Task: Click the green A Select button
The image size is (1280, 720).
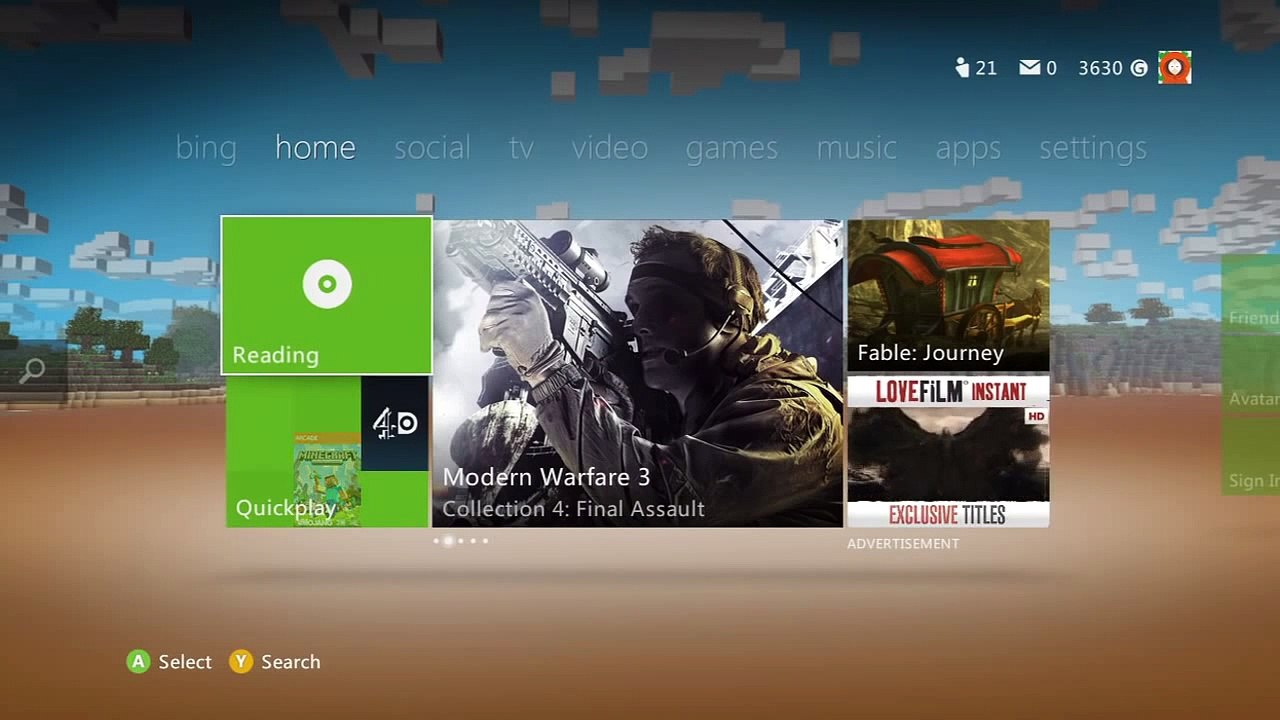Action: click(137, 662)
